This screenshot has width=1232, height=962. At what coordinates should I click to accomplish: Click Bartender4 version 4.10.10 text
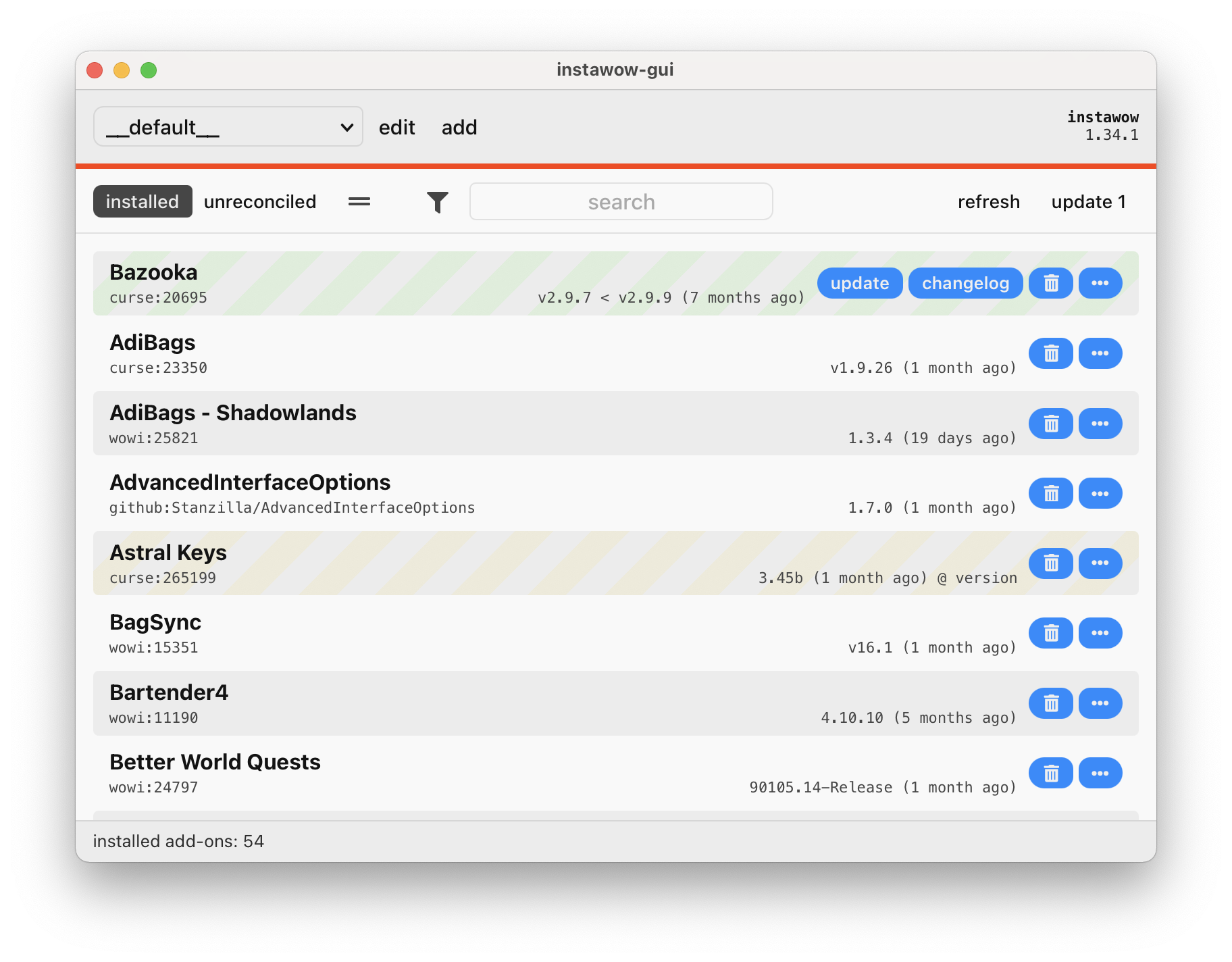pos(852,718)
